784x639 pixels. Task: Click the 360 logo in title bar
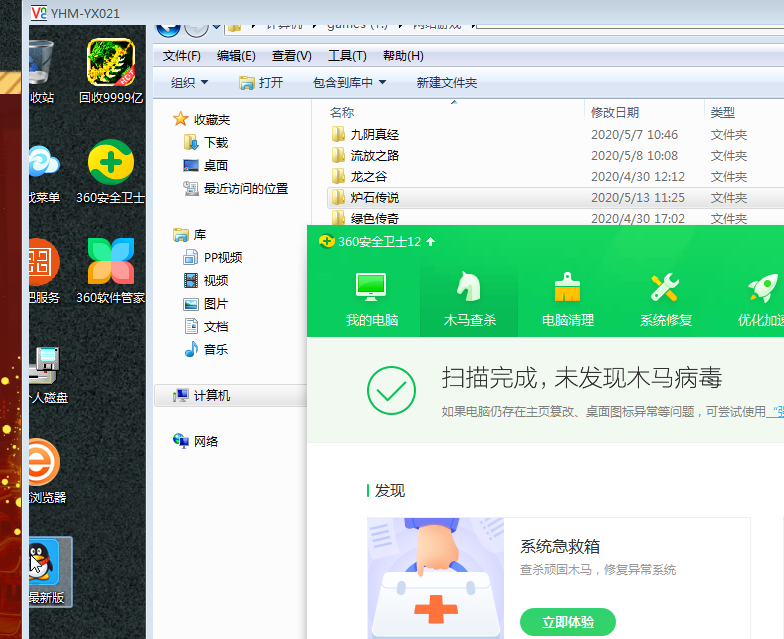326,242
